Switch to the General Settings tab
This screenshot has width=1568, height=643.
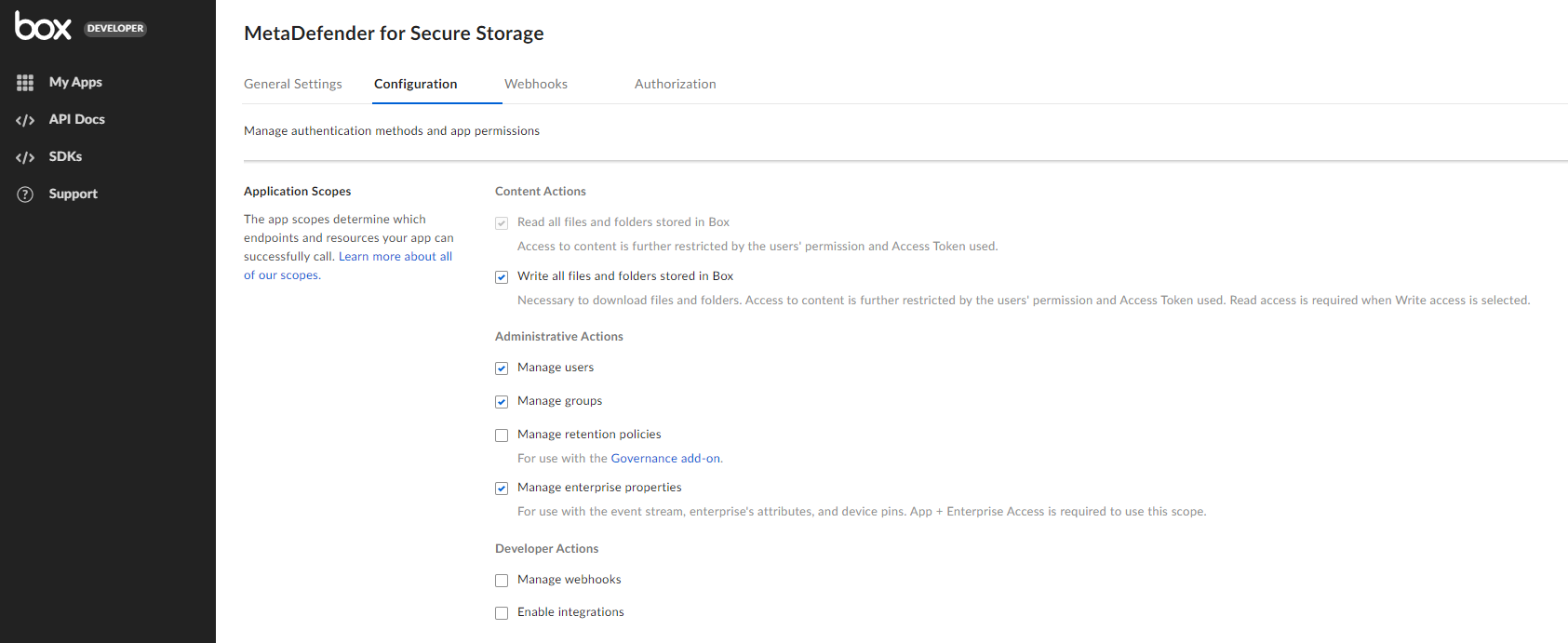293,84
